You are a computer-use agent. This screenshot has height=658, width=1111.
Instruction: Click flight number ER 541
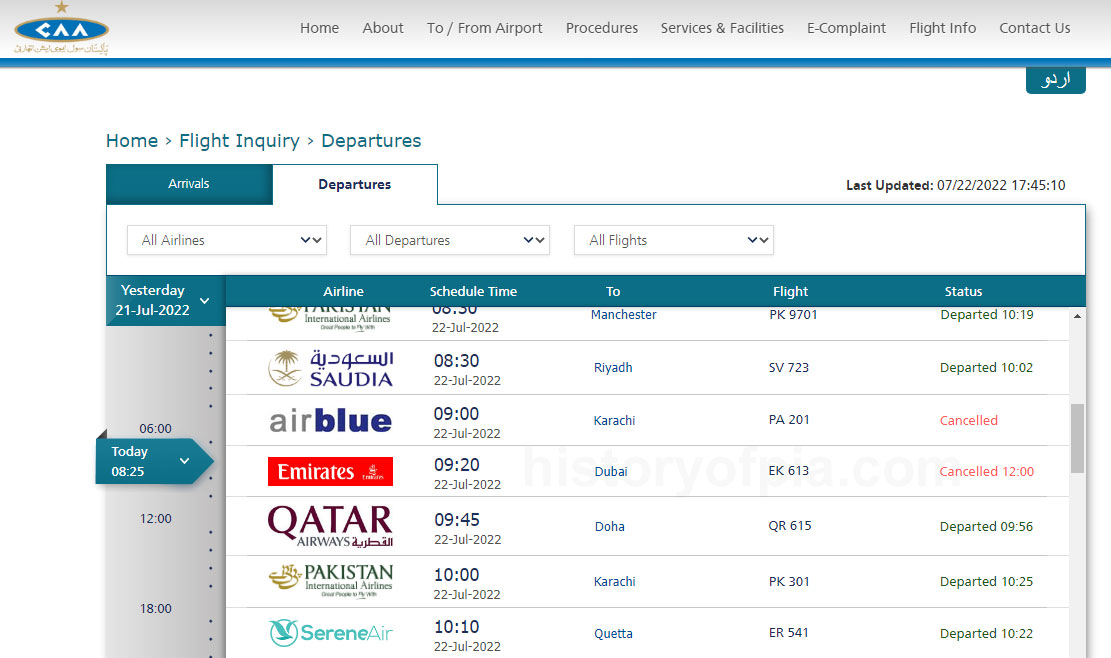point(789,633)
